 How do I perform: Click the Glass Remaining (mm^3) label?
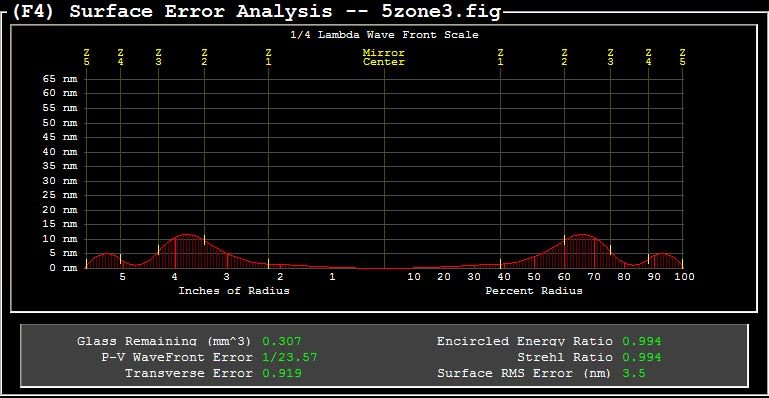[x=164, y=341]
